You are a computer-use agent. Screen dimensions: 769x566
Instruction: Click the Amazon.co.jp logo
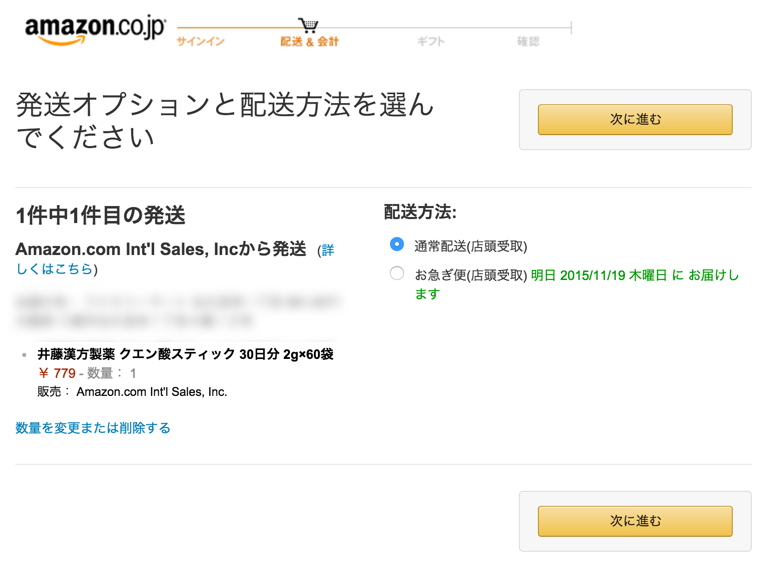(95, 29)
